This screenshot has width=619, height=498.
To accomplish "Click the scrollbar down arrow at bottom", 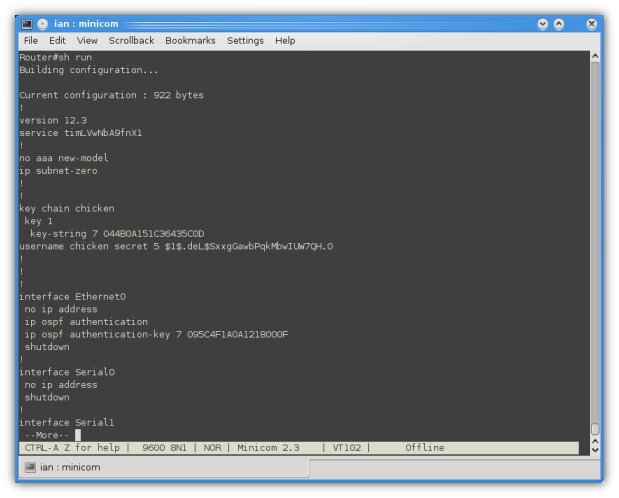I will click(595, 450).
